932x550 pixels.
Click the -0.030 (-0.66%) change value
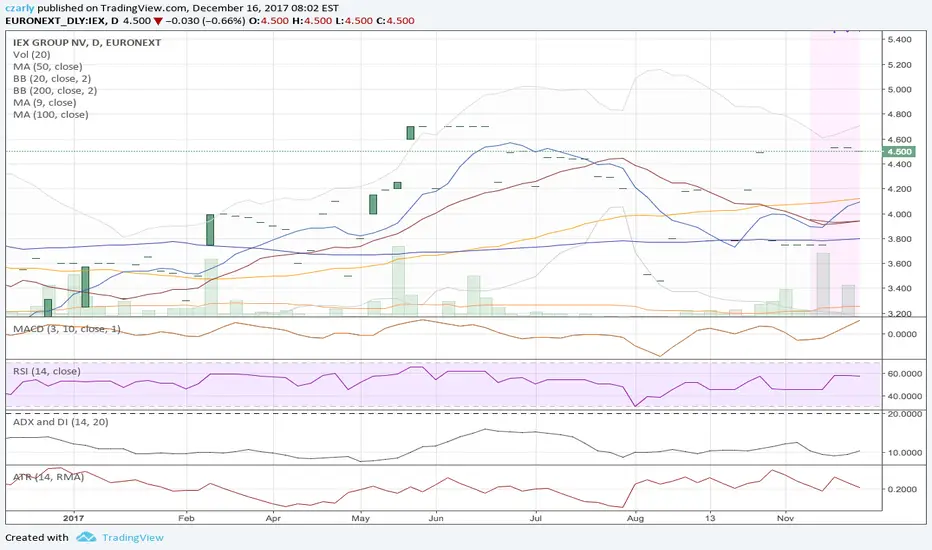(x=205, y=21)
